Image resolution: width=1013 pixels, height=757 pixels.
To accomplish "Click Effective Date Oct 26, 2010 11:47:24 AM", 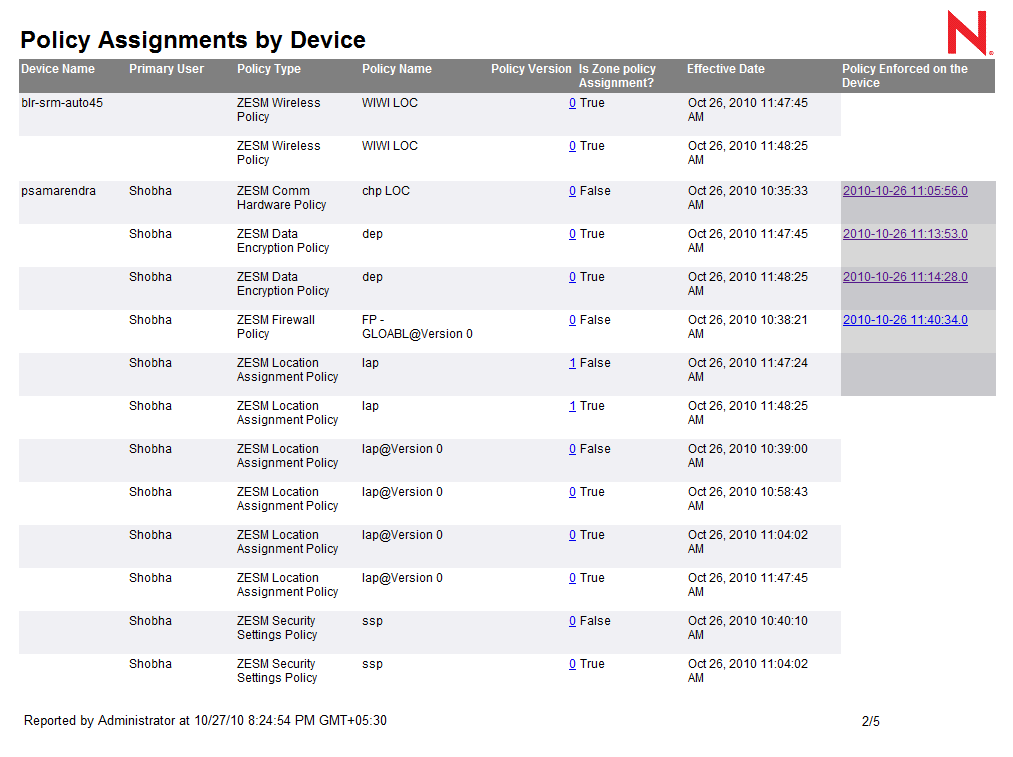I will [747, 369].
